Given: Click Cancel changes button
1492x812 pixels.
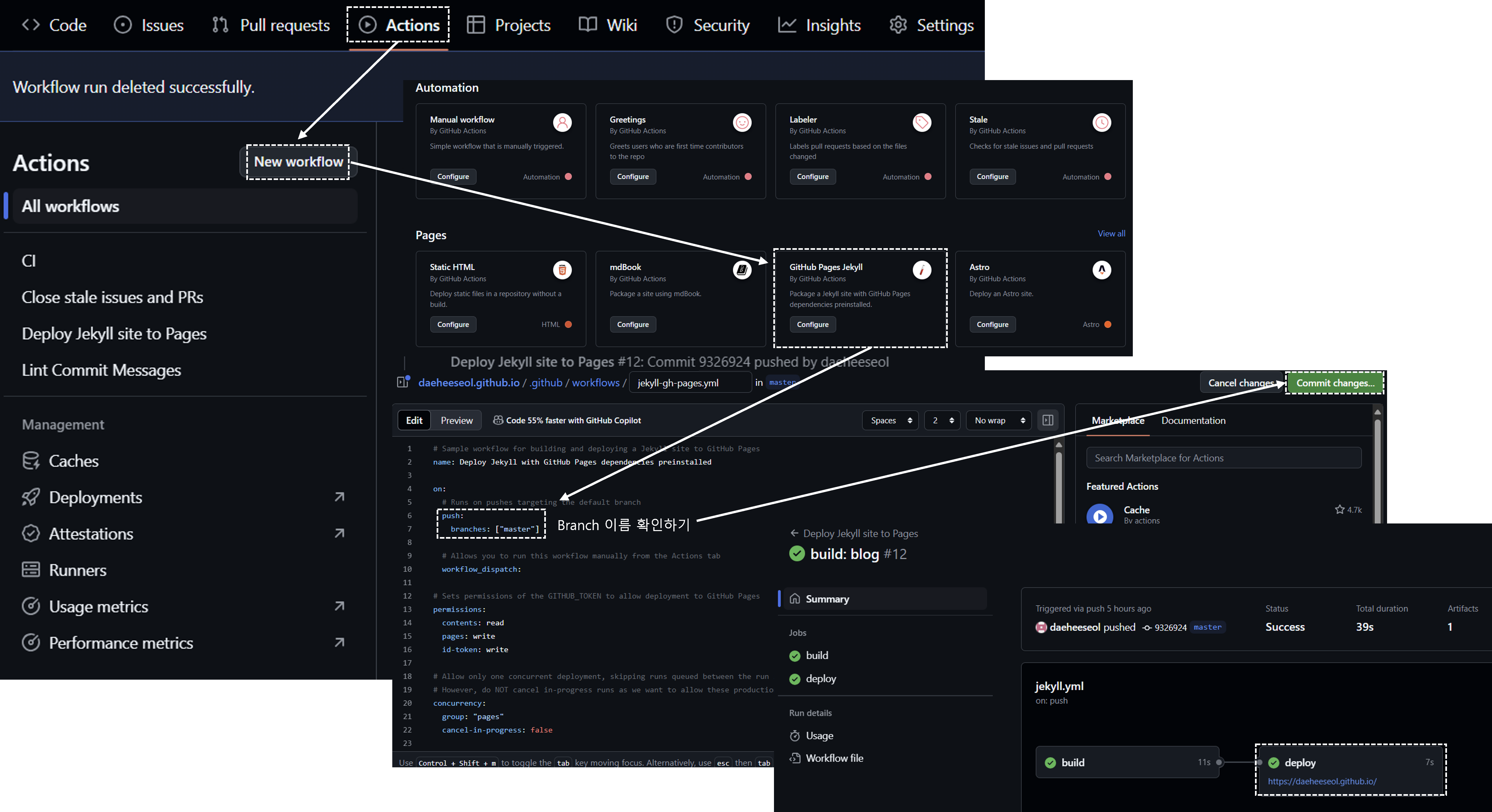Looking at the screenshot, I should tap(1241, 383).
